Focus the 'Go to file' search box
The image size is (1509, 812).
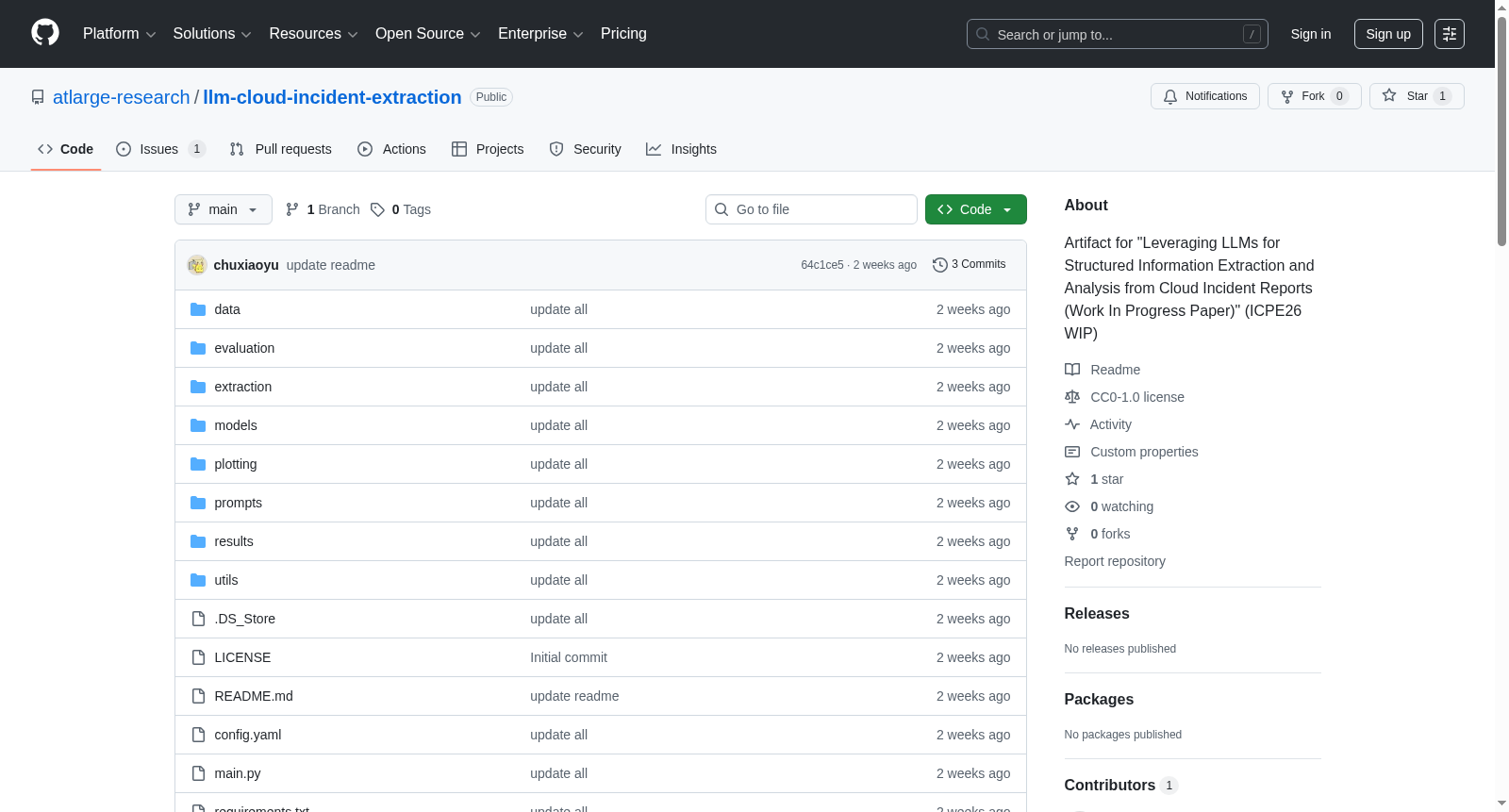pos(811,209)
